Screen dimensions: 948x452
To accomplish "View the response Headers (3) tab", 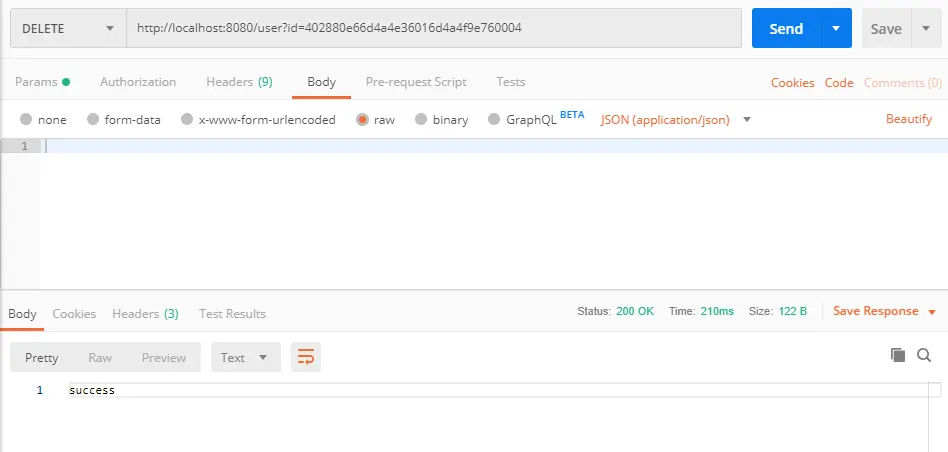I will coord(145,314).
